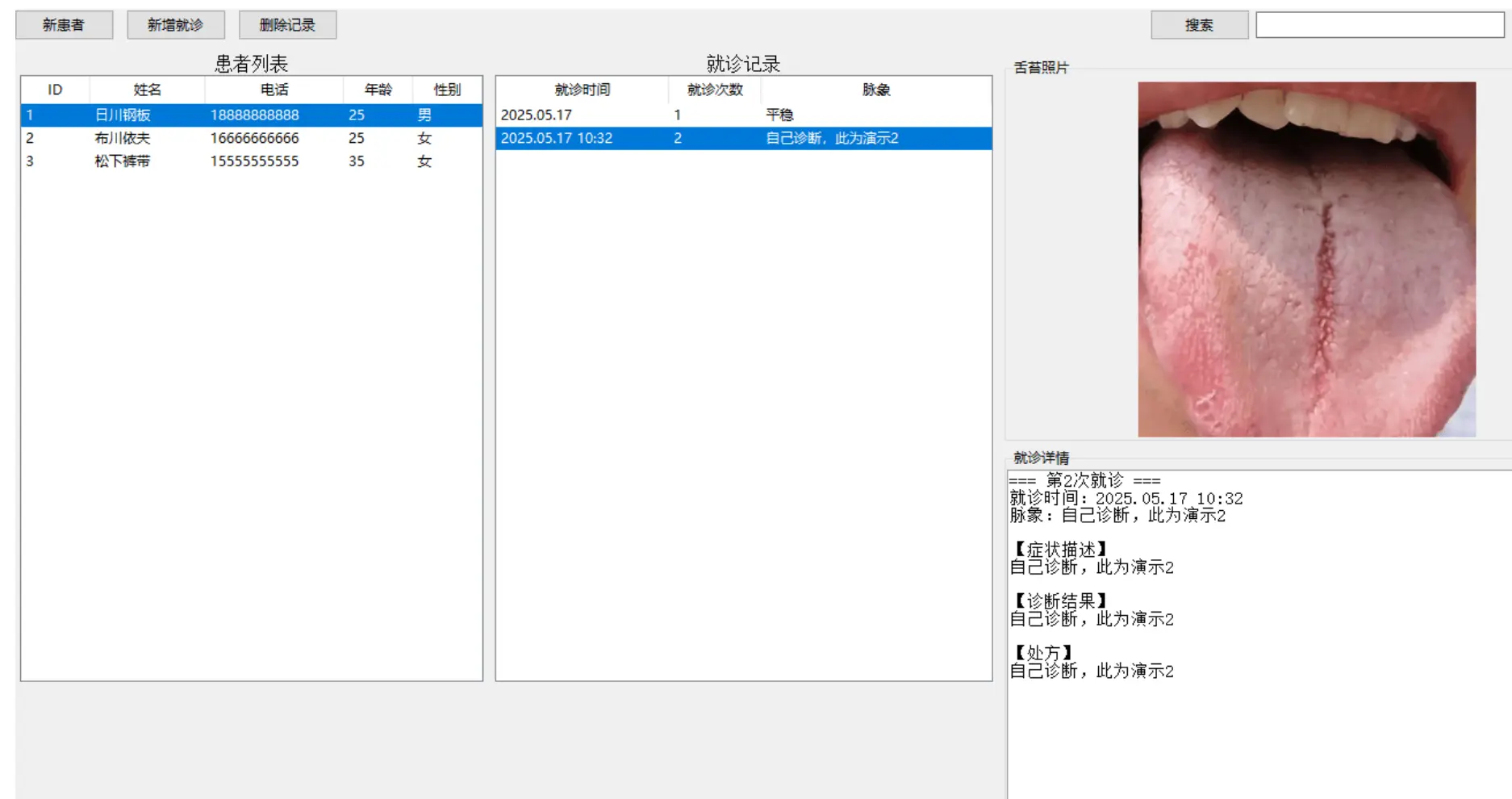
Task: Select visit record 2025.05.17 10:32
Action: tap(557, 138)
